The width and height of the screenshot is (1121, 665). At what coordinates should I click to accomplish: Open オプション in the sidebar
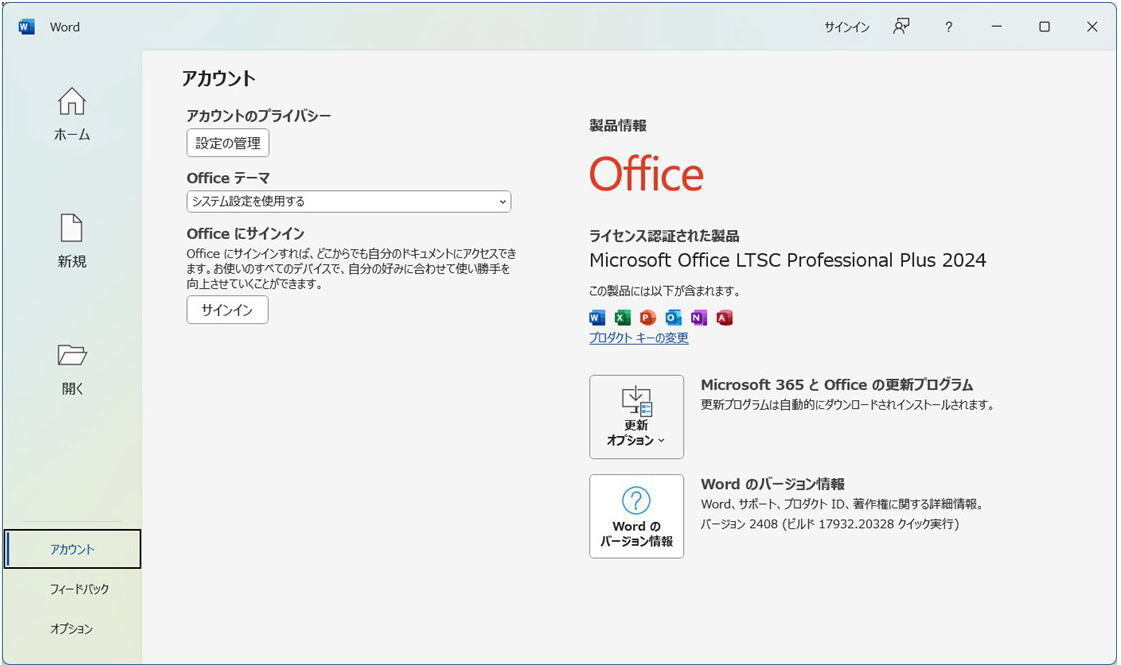(x=71, y=629)
